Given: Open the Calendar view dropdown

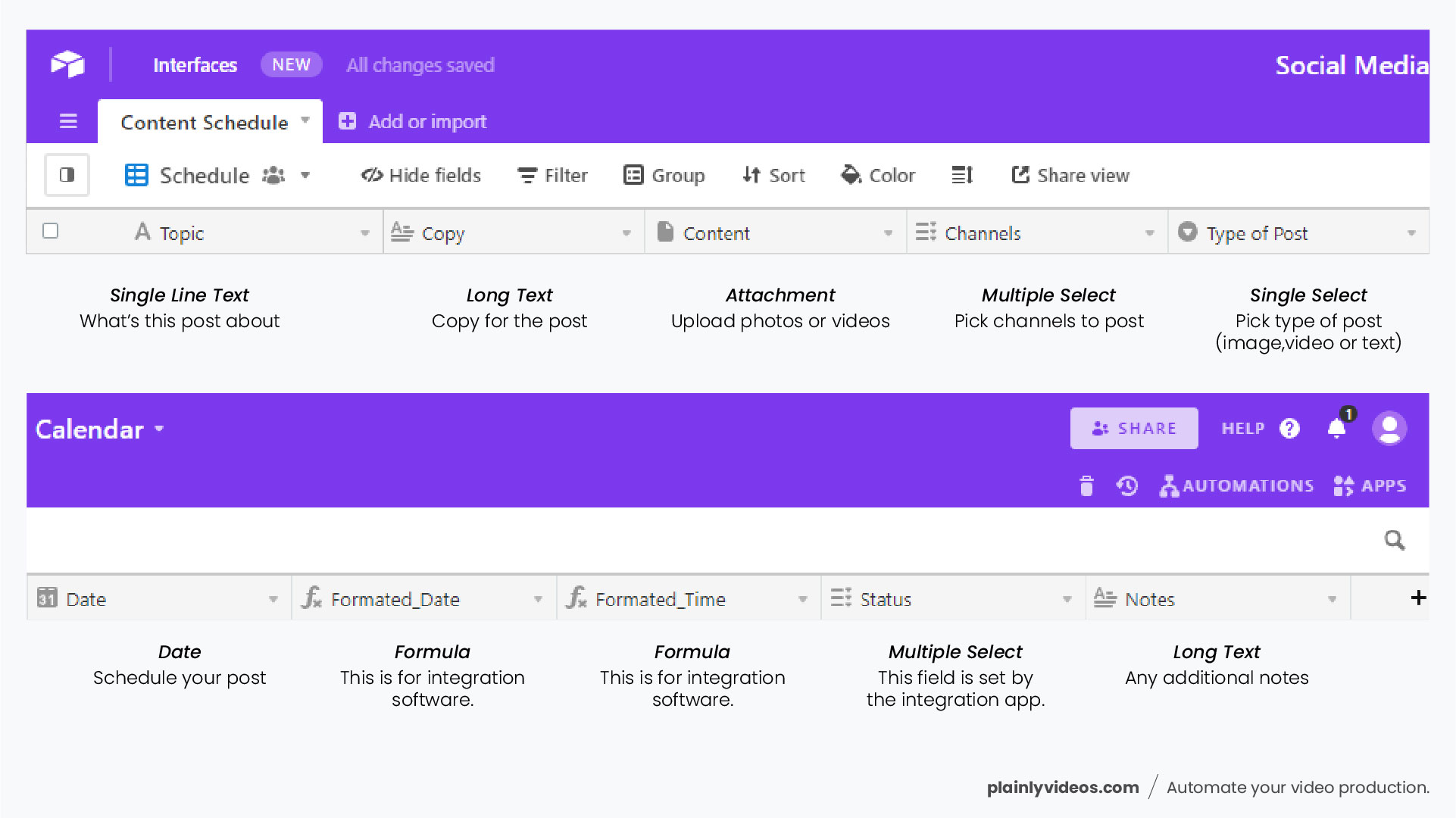Looking at the screenshot, I should 160,429.
